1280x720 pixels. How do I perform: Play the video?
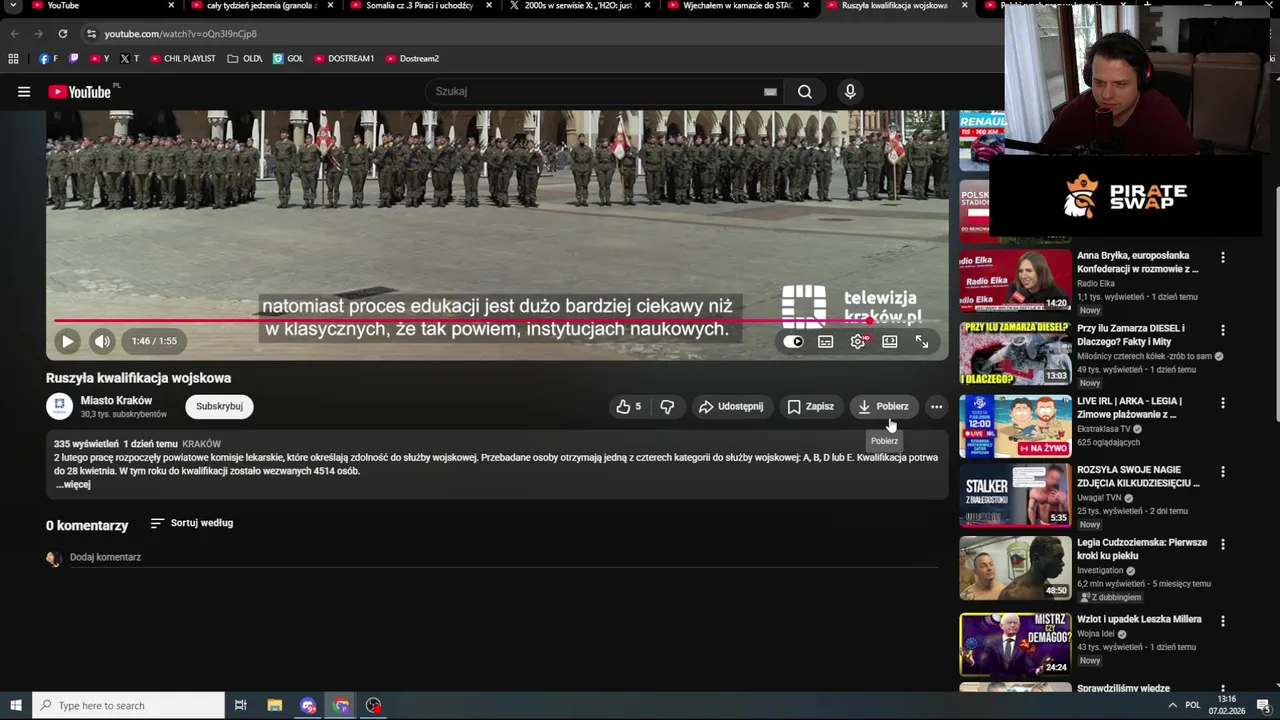(x=67, y=341)
